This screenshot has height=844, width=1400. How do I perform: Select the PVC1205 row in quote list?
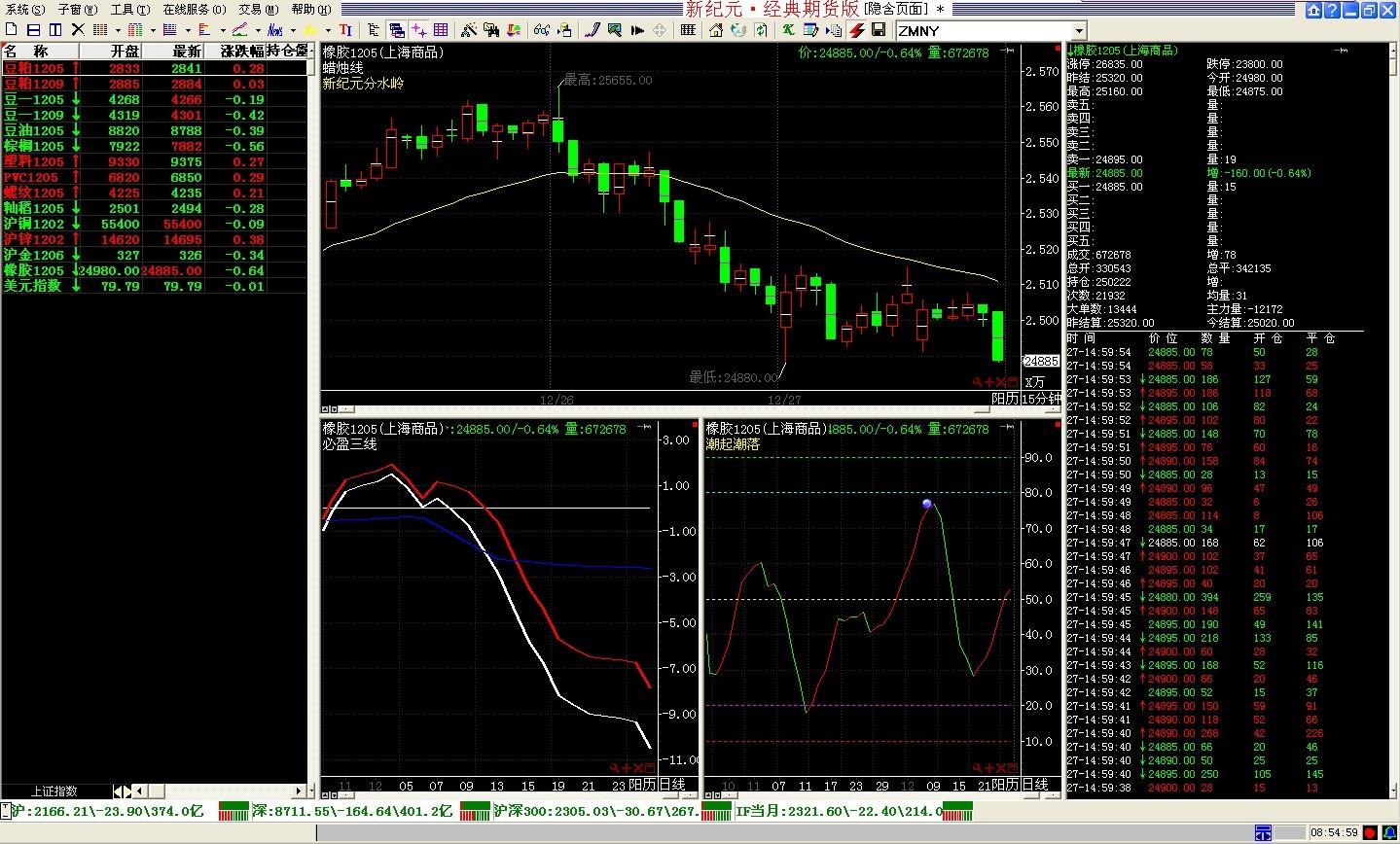point(155,177)
